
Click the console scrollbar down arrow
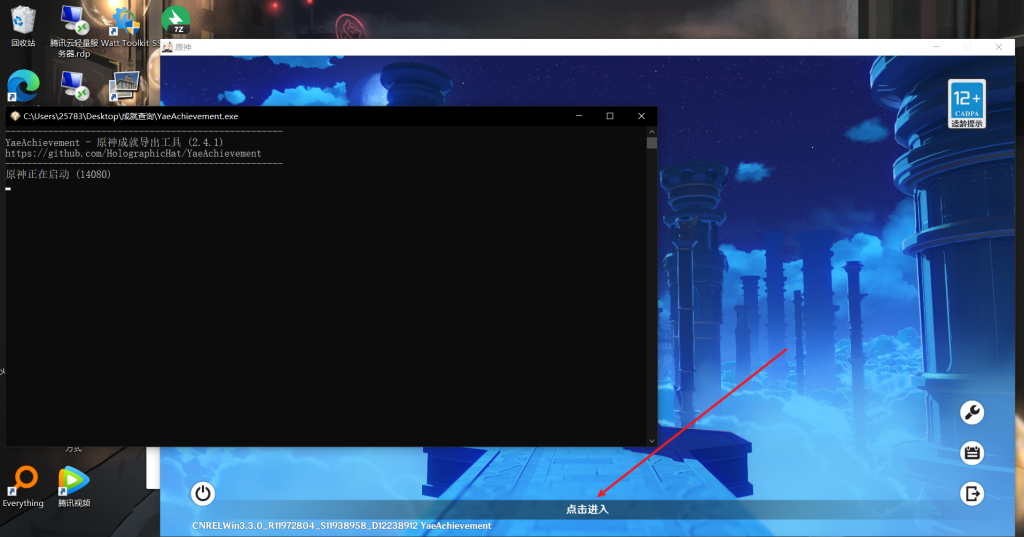[x=652, y=440]
